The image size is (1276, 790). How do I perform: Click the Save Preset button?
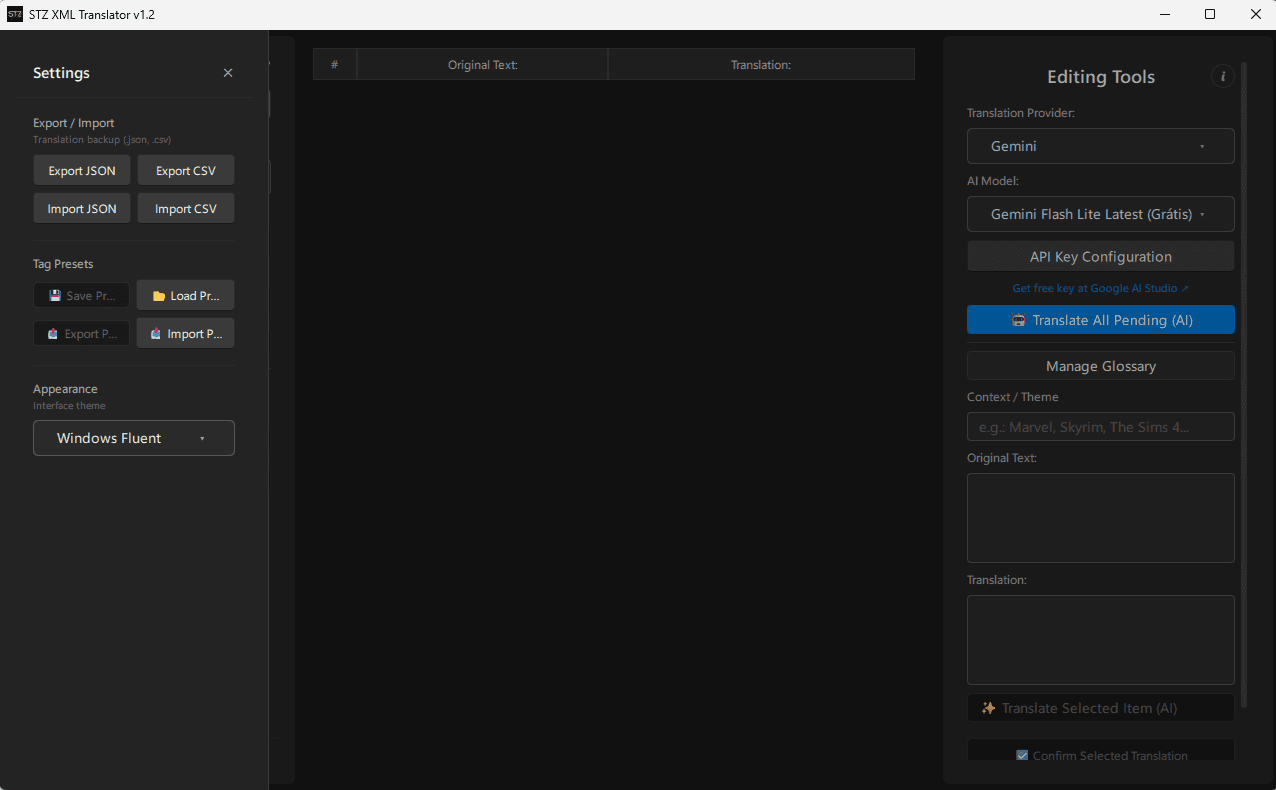click(x=82, y=296)
